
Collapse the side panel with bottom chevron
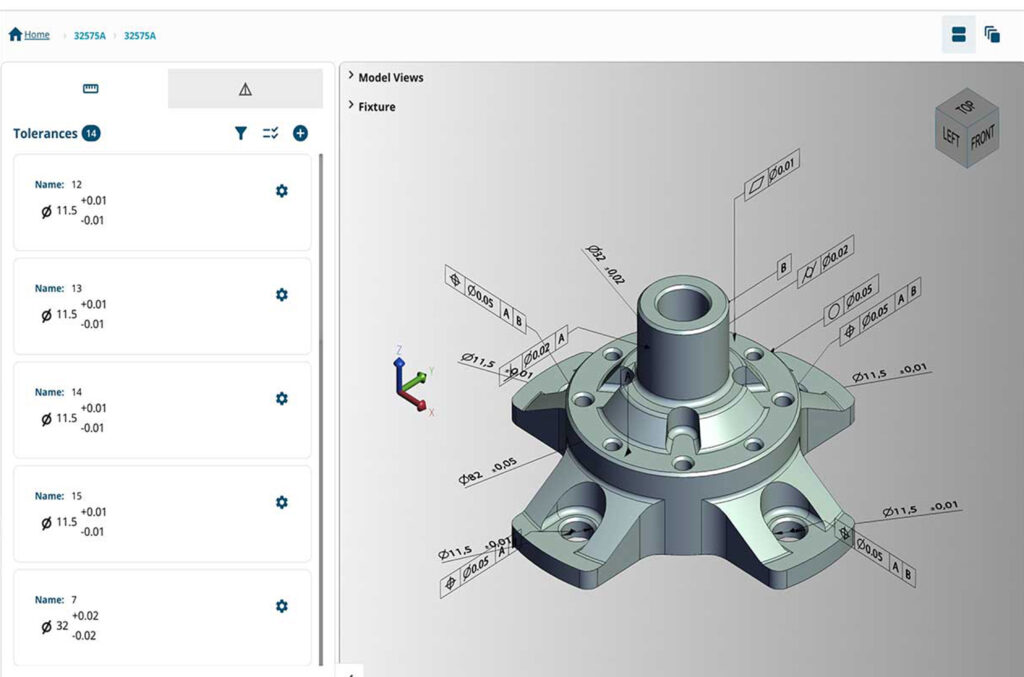pyautogui.click(x=350, y=673)
